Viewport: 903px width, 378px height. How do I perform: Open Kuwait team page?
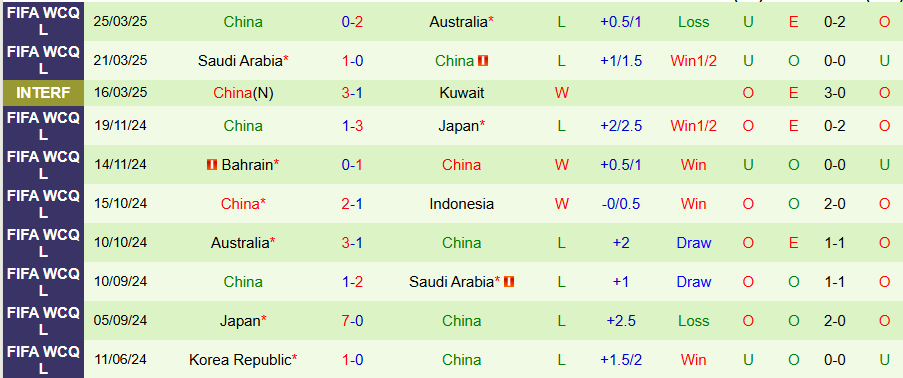click(x=461, y=93)
